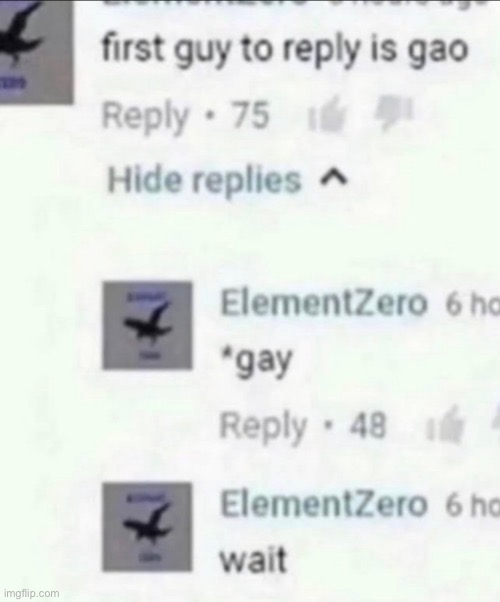Open avatar beside the '*gay' reply
The image size is (500, 602).
tap(147, 326)
